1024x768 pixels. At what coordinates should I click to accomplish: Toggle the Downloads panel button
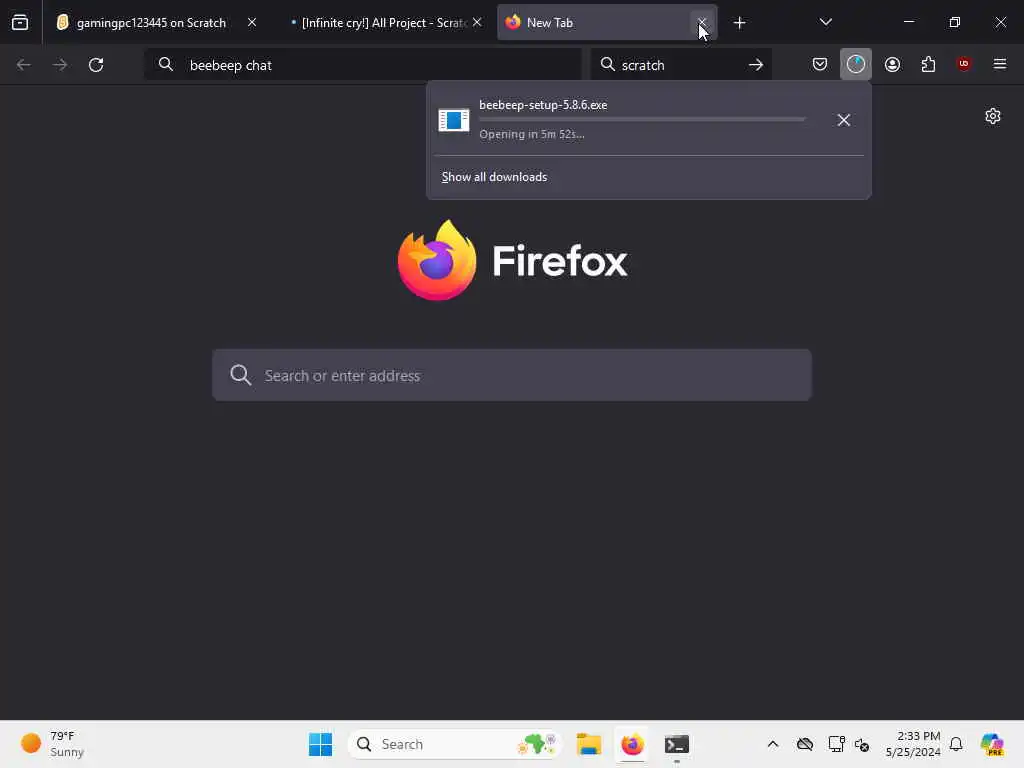[856, 64]
